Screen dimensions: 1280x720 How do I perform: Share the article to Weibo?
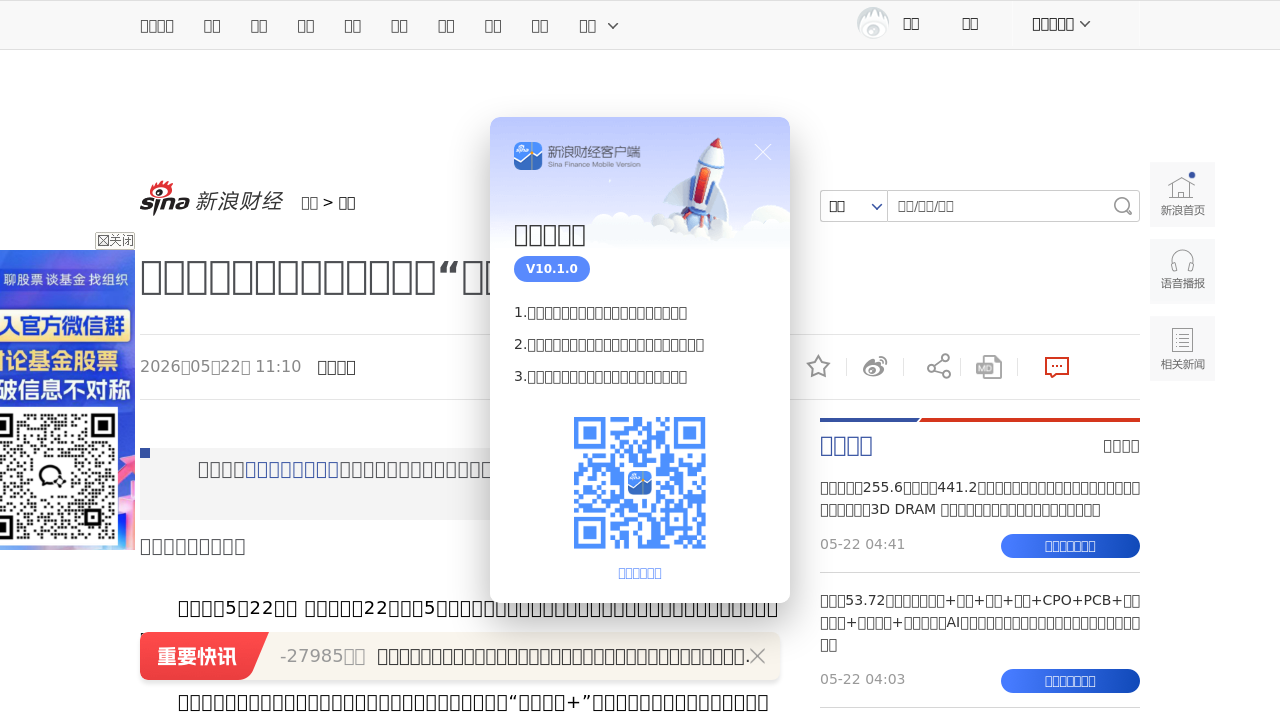click(875, 367)
